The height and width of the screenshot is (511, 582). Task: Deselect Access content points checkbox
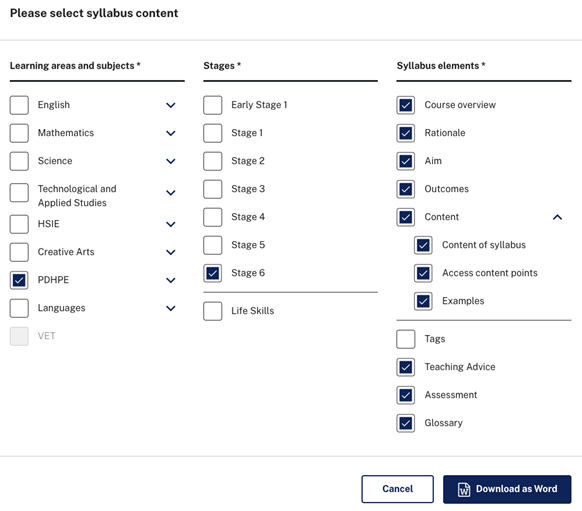click(423, 273)
